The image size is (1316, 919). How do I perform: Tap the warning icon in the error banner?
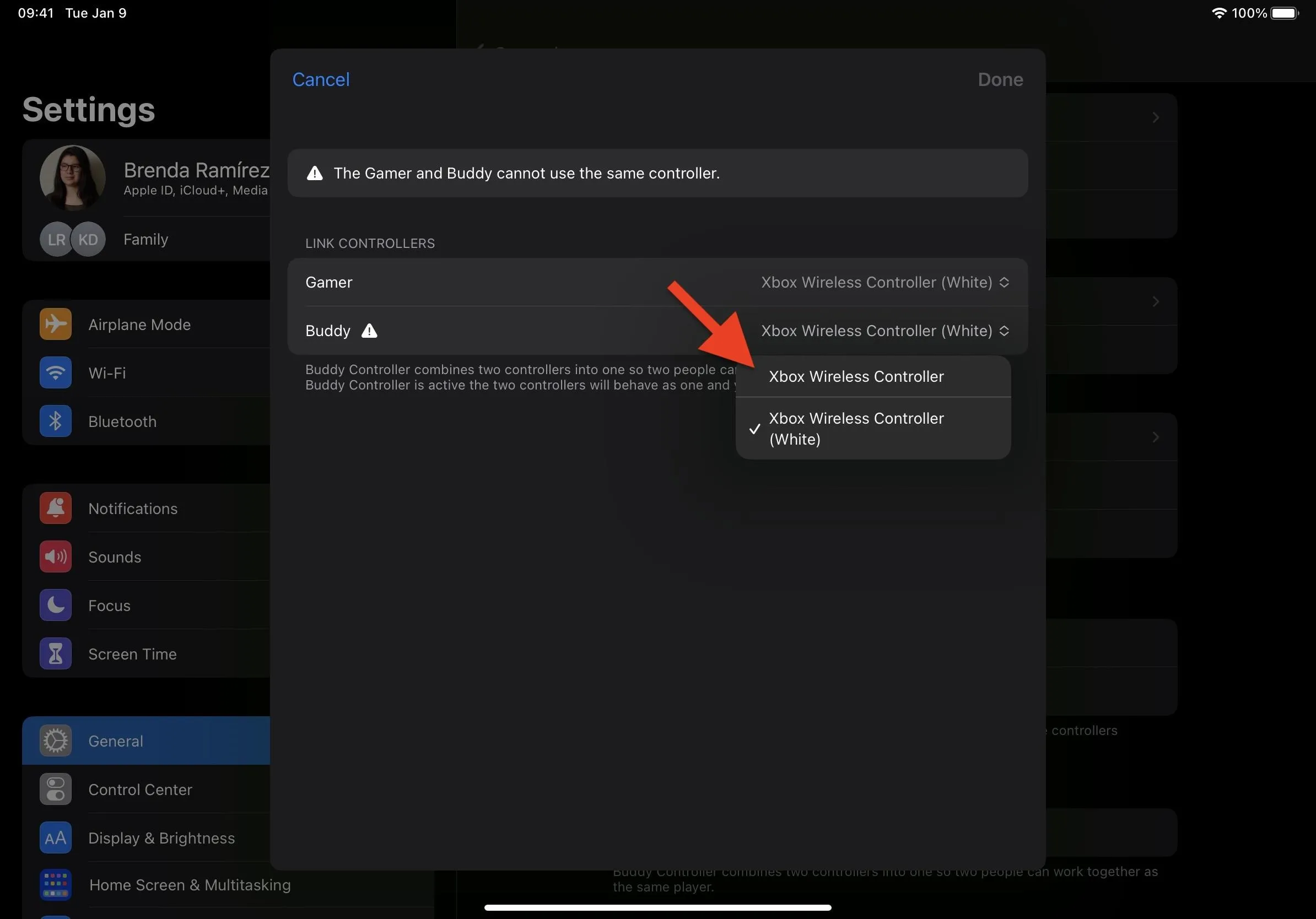pos(315,173)
